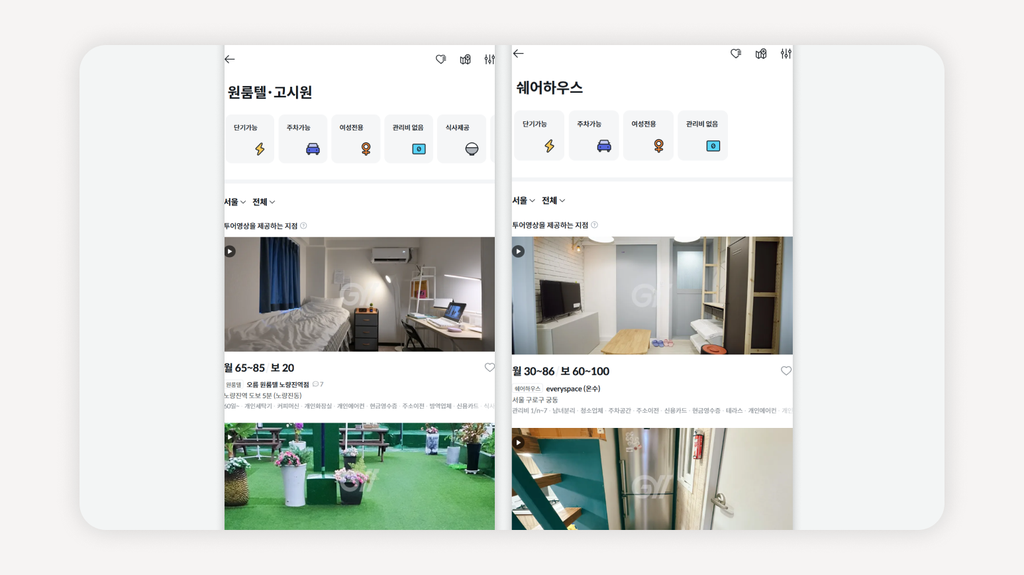Open info icon beside 투어영상 label in 원룸텔·고시원

[x=303, y=226]
